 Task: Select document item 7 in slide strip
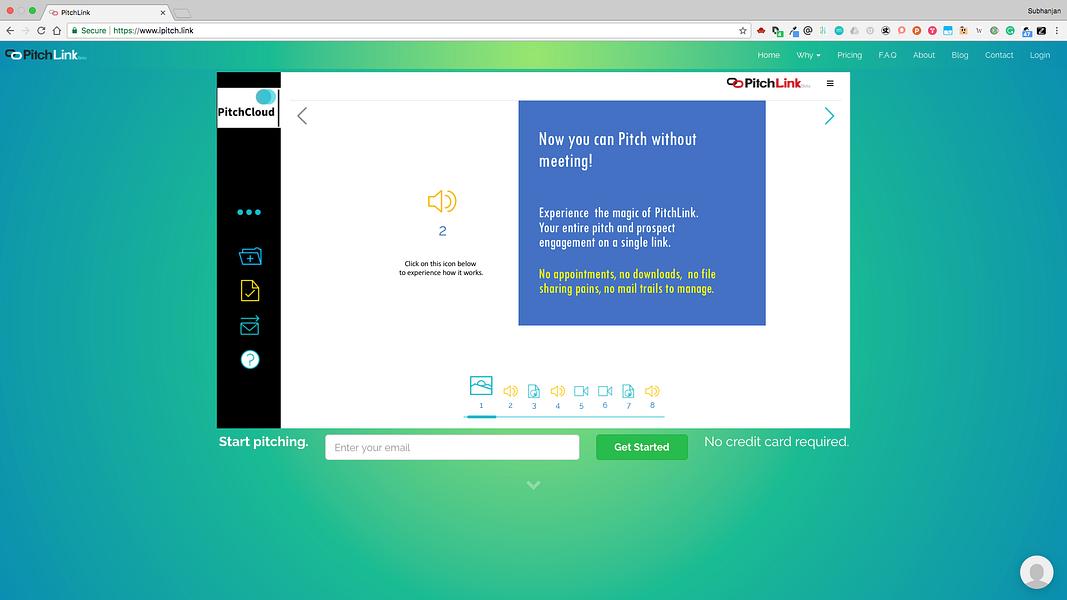pyautogui.click(x=628, y=391)
